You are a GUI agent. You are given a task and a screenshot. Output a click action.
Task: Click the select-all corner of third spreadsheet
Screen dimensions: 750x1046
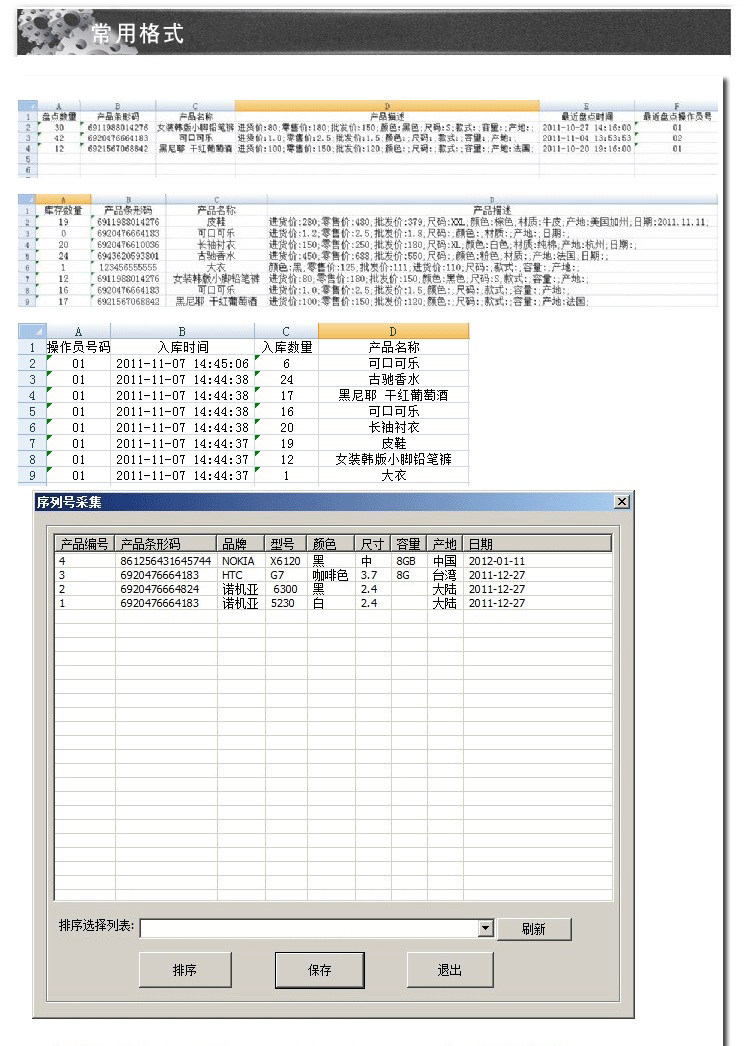[x=32, y=331]
